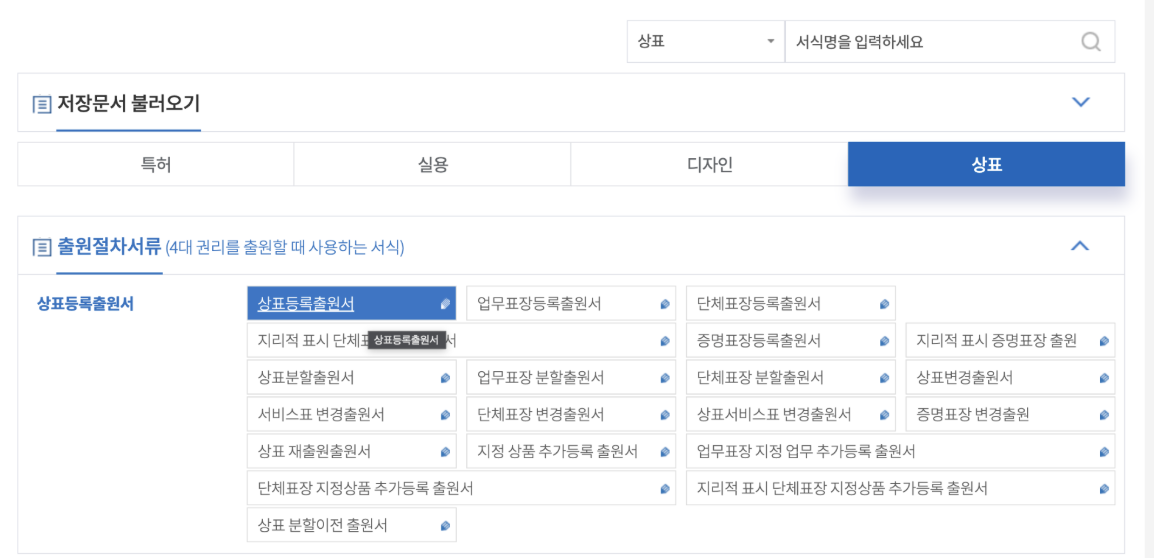Select the 상표 tab
The height and width of the screenshot is (558, 1154).
point(986,164)
